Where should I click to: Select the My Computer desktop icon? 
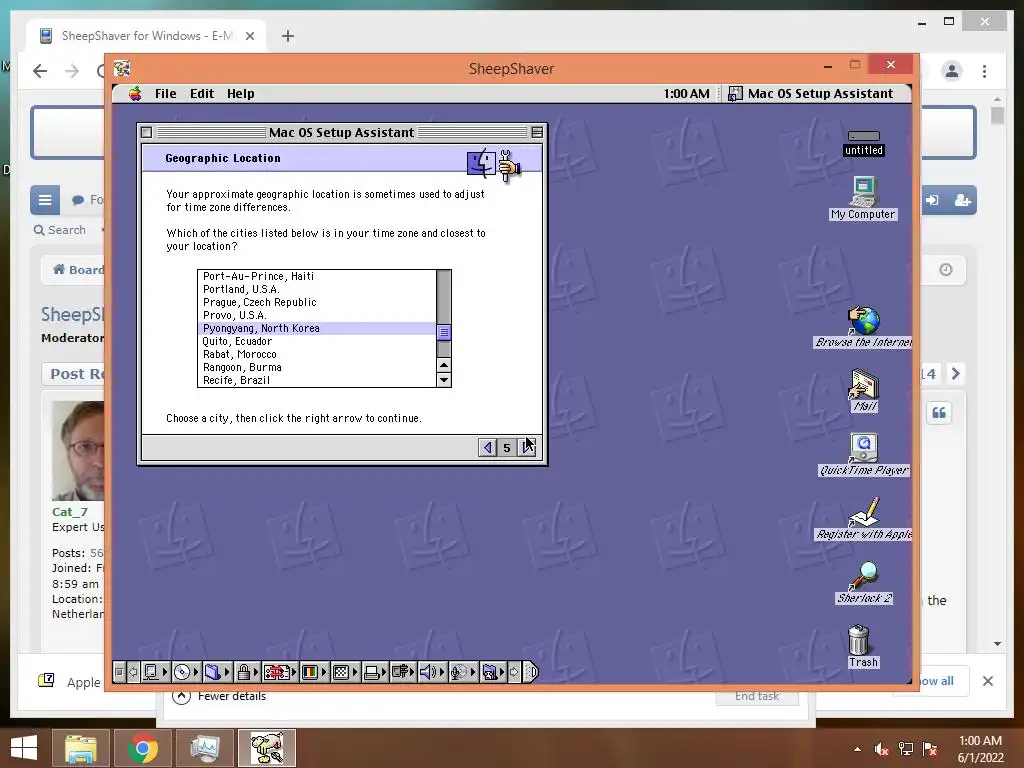point(863,199)
